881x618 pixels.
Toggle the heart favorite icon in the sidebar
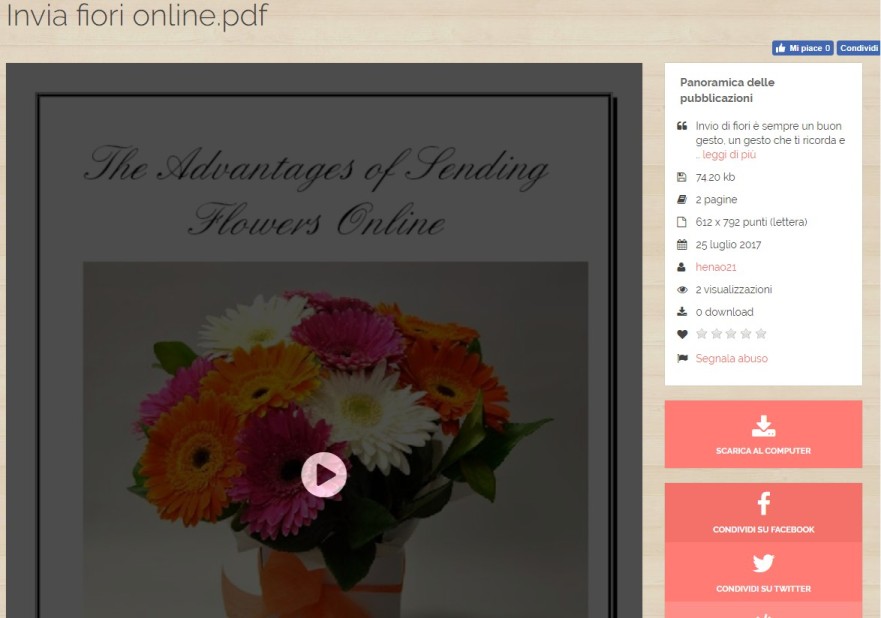point(682,334)
